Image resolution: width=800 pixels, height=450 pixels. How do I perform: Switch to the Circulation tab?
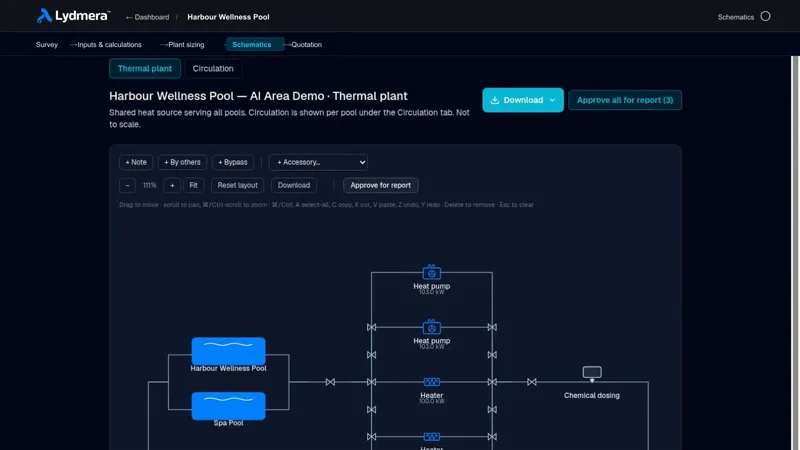tap(213, 68)
